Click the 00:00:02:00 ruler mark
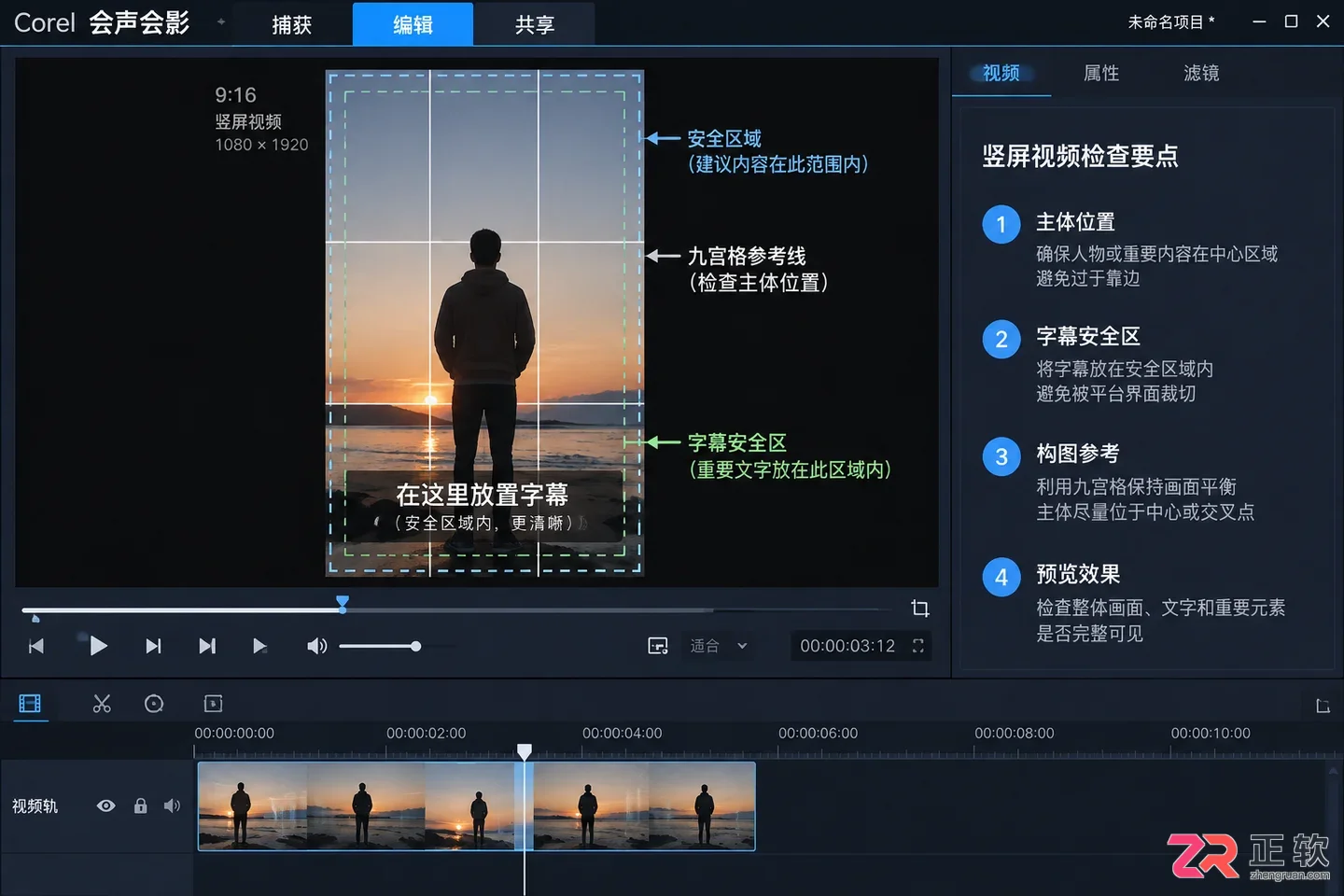This screenshot has height=896, width=1344. 426,734
